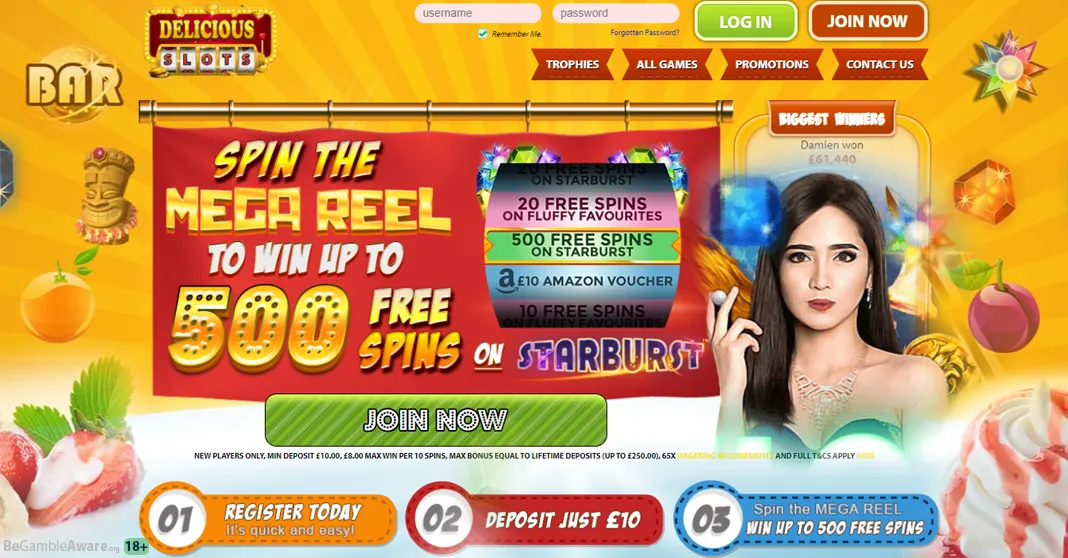Viewport: 1068px width, 558px height.
Task: Go to the Promotions page
Action: click(x=772, y=65)
